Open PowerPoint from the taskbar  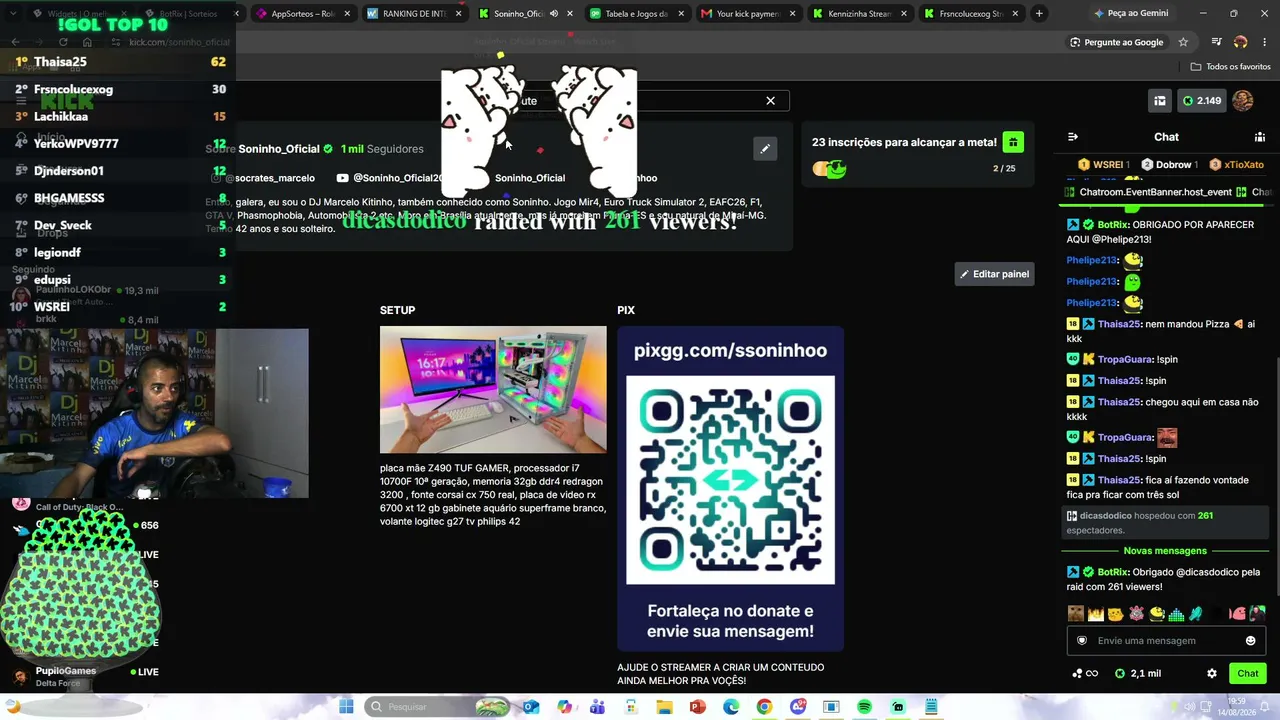tap(698, 707)
